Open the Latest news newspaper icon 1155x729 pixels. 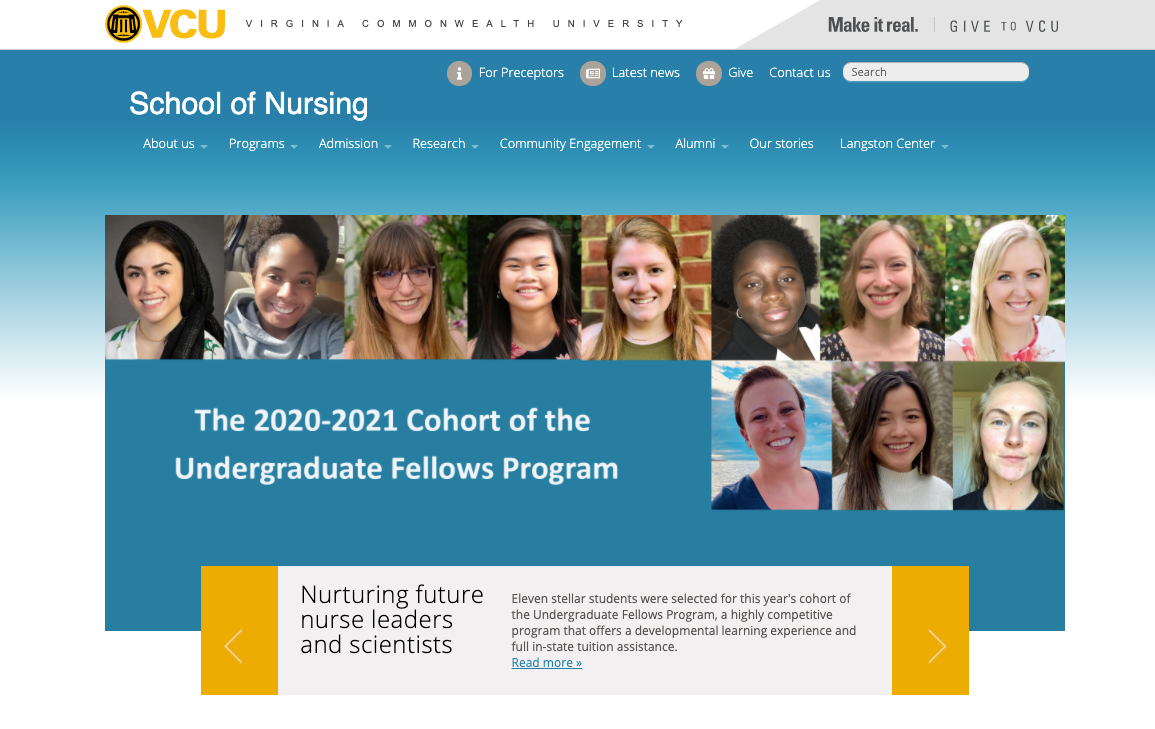(592, 73)
